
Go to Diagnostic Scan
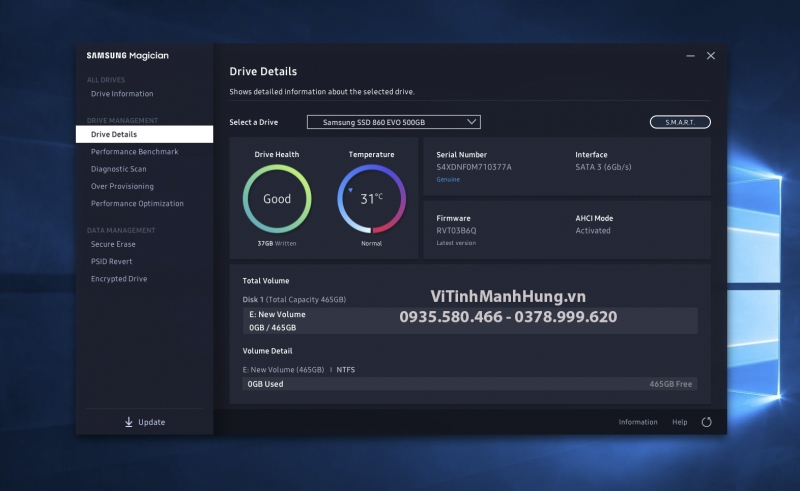[118, 169]
